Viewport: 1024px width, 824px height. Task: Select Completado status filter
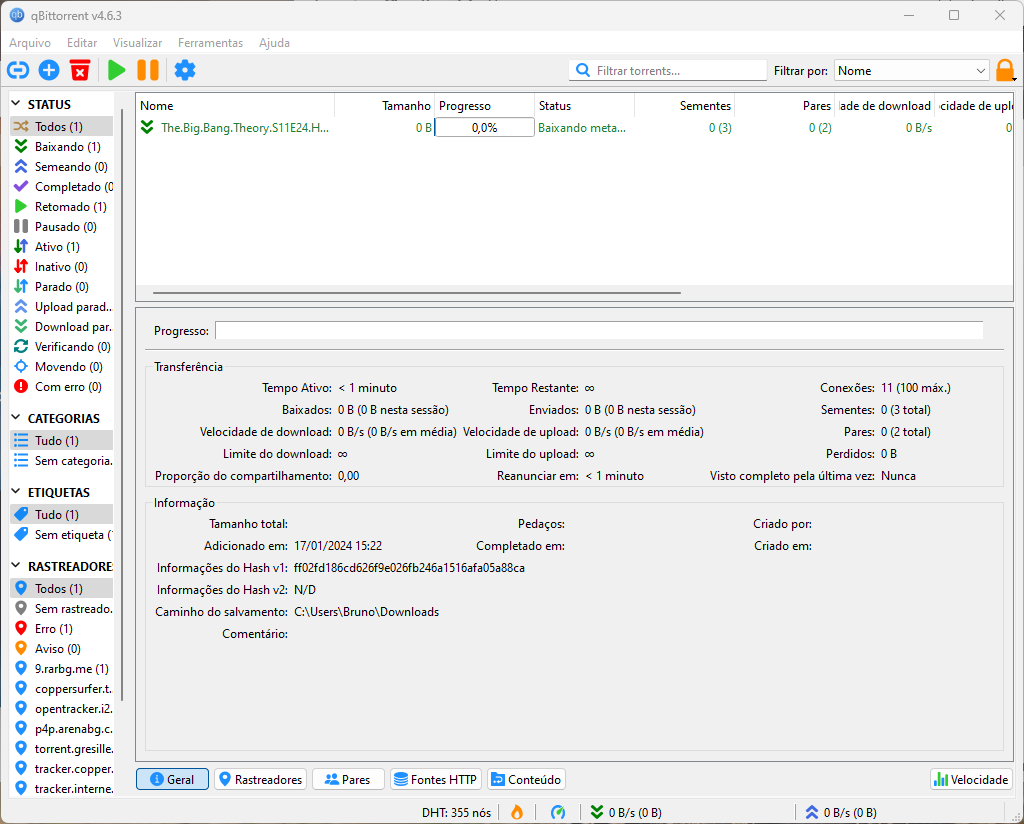62,187
